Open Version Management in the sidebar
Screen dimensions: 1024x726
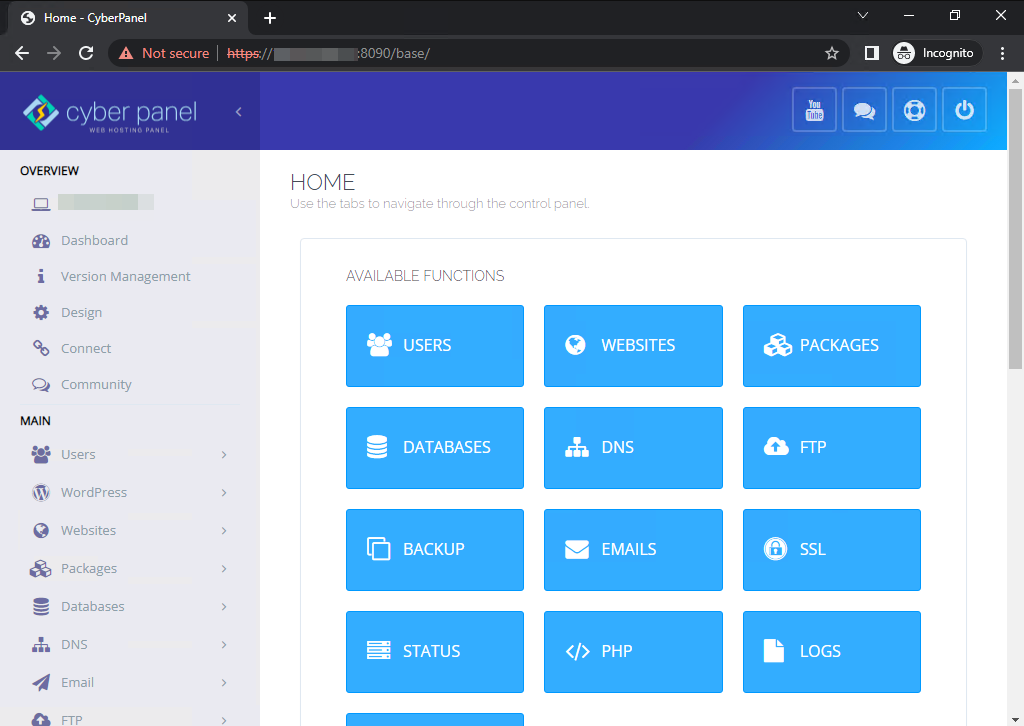point(125,277)
